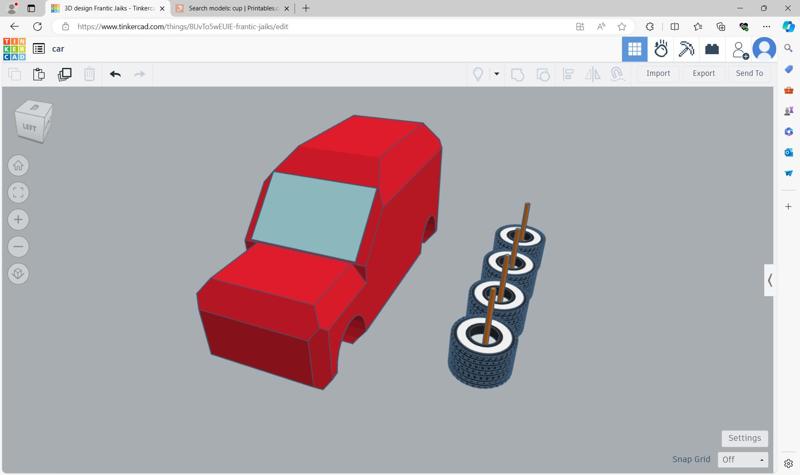
Task: Expand the collapsed shapes panel chevron
Action: 770,281
